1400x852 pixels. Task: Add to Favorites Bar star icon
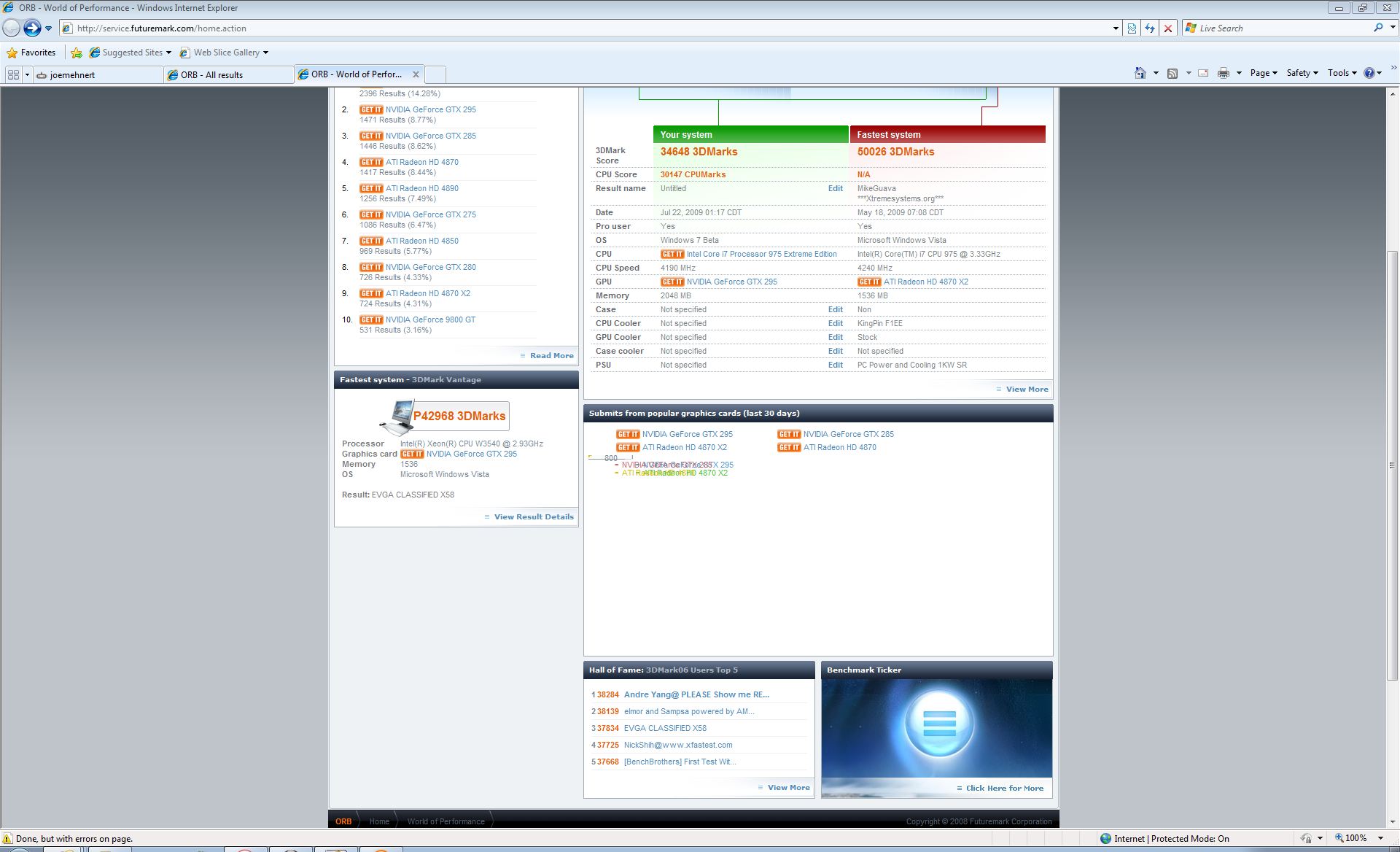[x=77, y=53]
